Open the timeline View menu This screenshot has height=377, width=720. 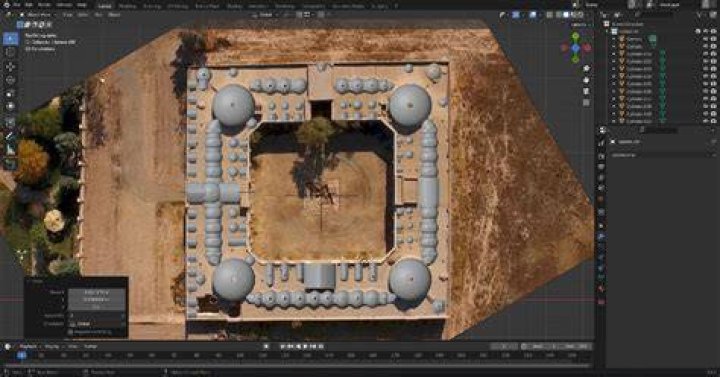(x=73, y=347)
